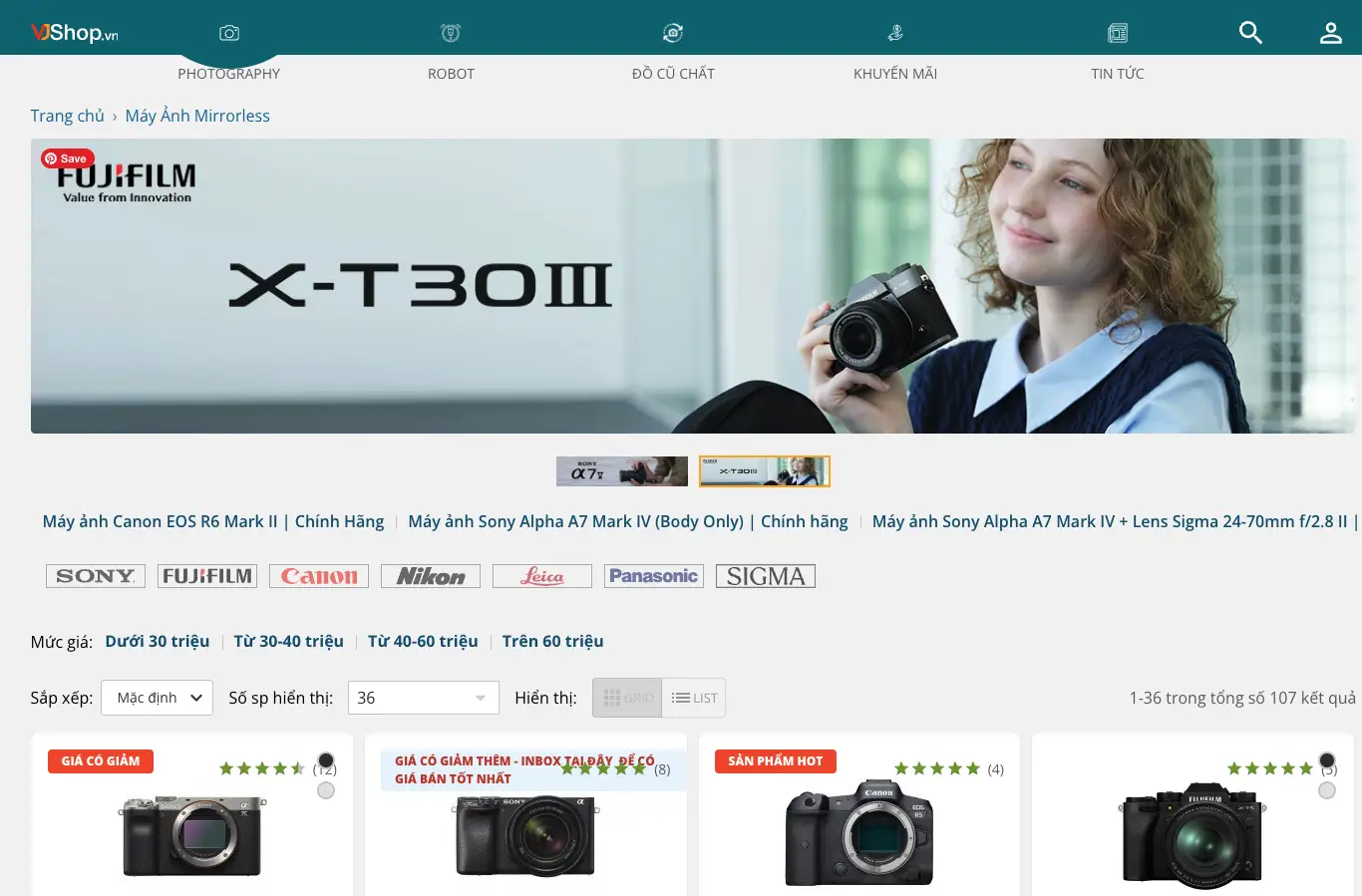Open Canon EOS R6 Mark II link
This screenshot has width=1362, height=896.
click(213, 521)
